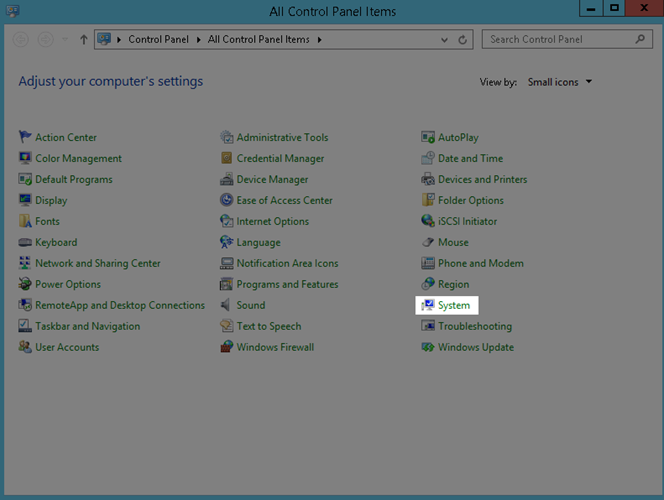
Task: Click the window title bar system icon
Action: pos(13,11)
